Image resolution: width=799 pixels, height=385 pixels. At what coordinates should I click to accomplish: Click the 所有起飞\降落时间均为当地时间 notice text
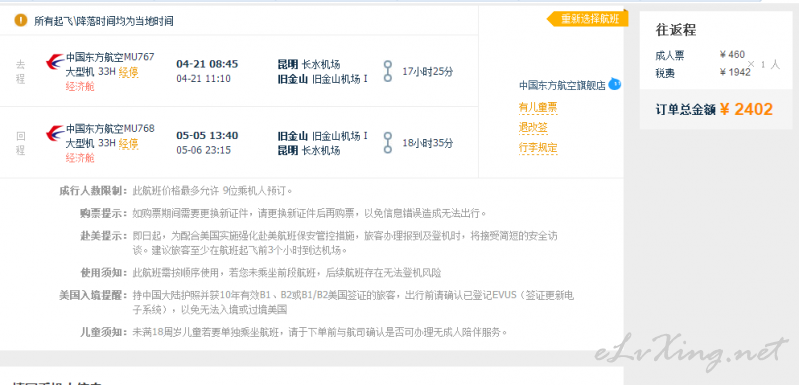pos(103,21)
